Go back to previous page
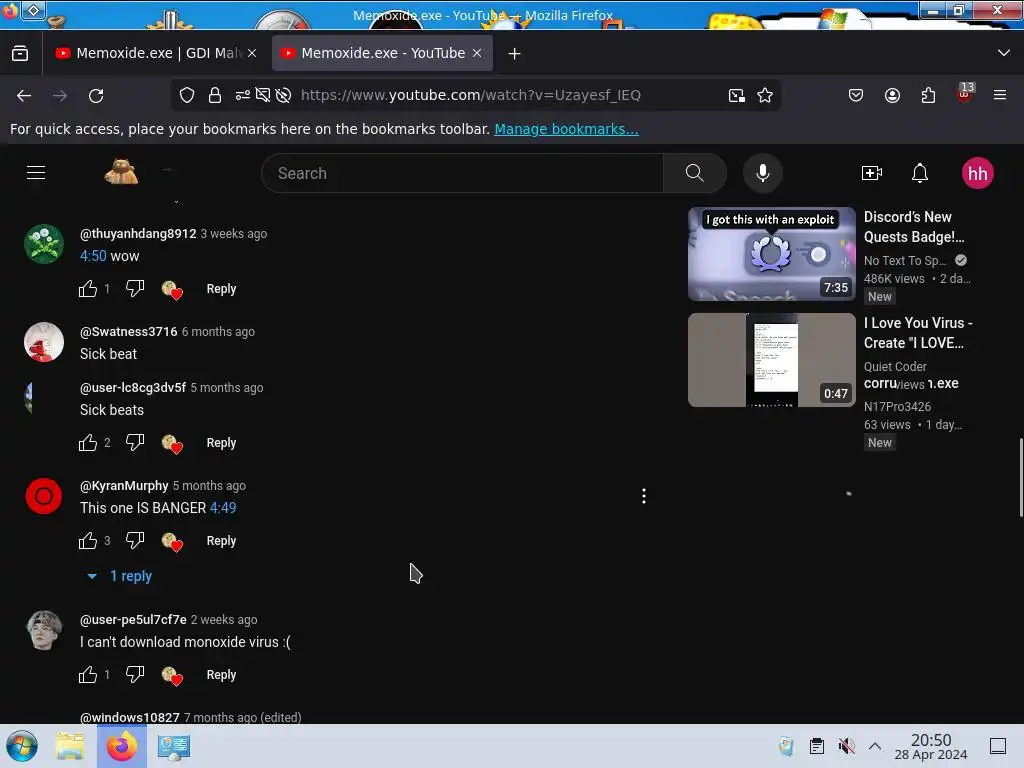1024x768 pixels. coord(24,96)
